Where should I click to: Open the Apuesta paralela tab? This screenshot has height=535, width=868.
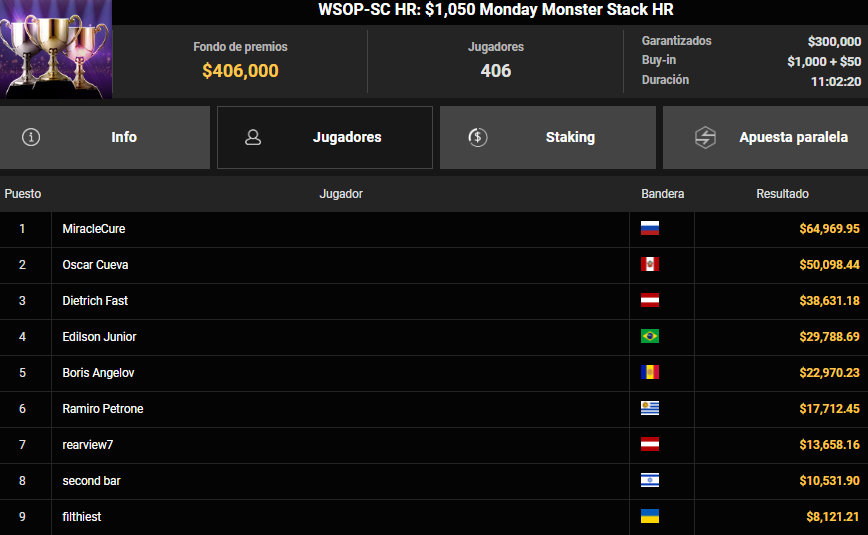click(x=765, y=137)
